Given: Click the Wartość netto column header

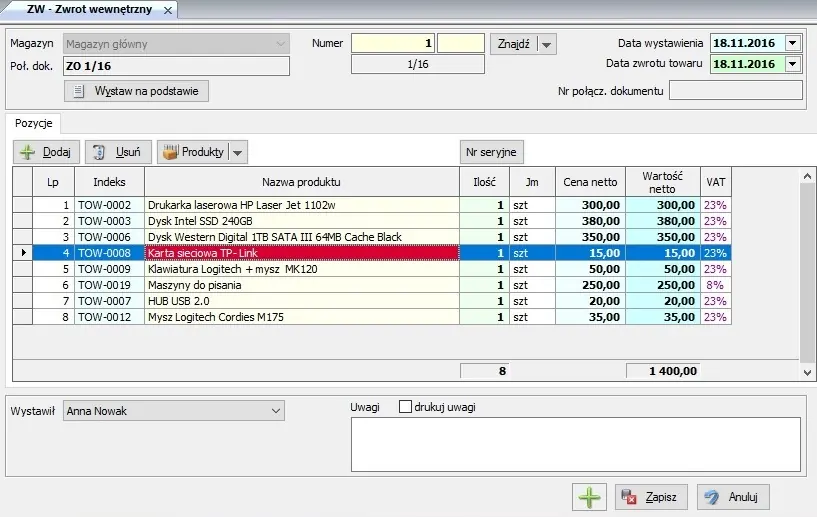Looking at the screenshot, I should point(663,182).
